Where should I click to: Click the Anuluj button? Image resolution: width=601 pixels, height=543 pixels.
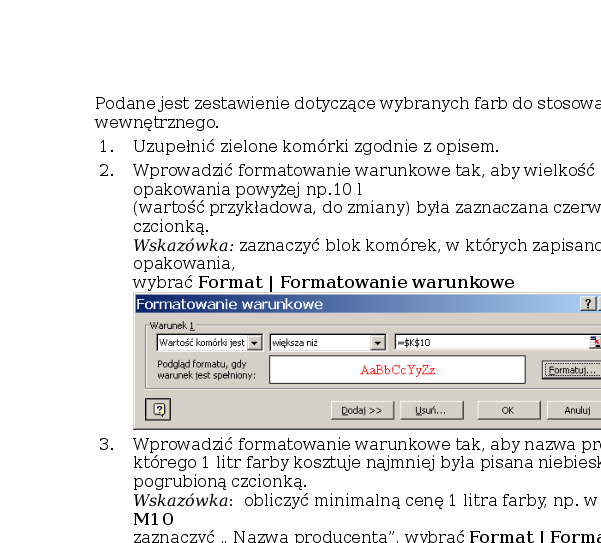click(x=577, y=410)
